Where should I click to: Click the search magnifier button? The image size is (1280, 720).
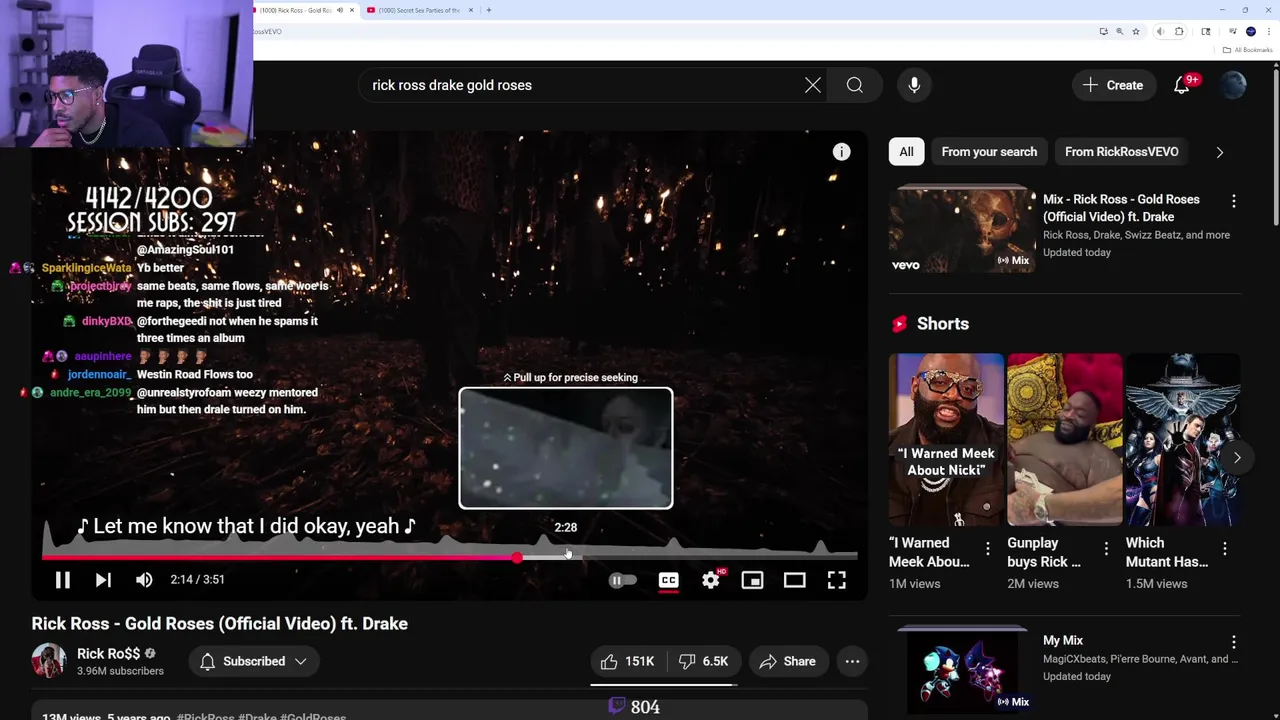[x=855, y=85]
